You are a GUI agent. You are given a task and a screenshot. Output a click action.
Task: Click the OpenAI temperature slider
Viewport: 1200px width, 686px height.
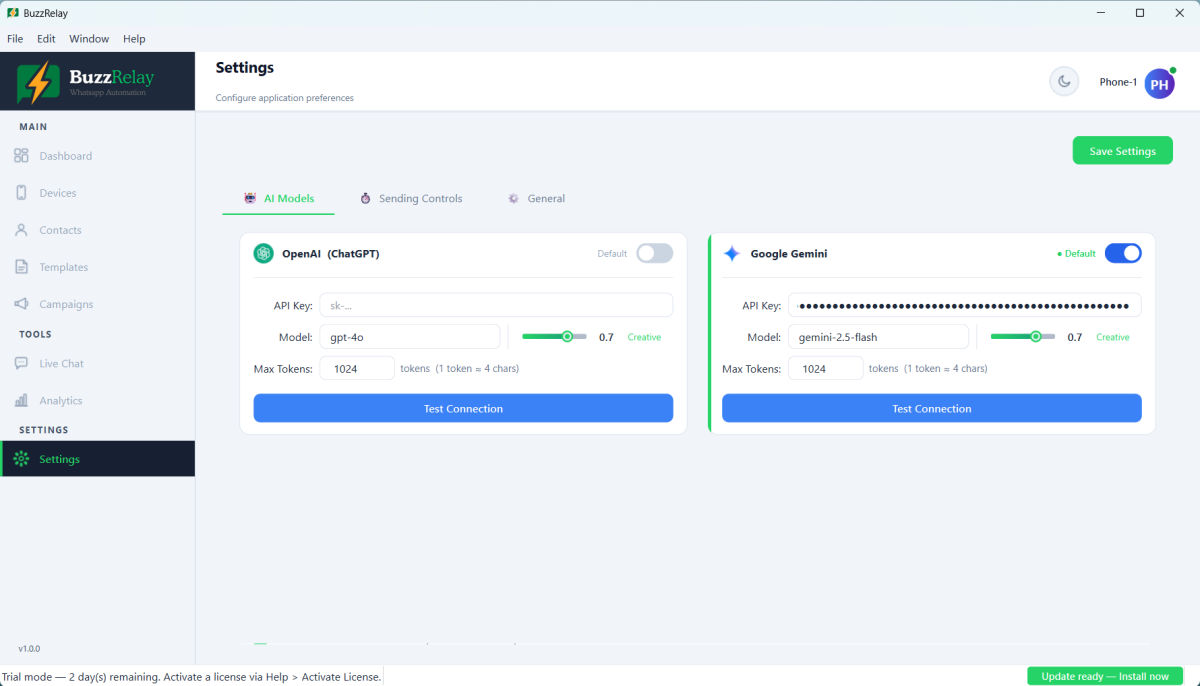[554, 337]
